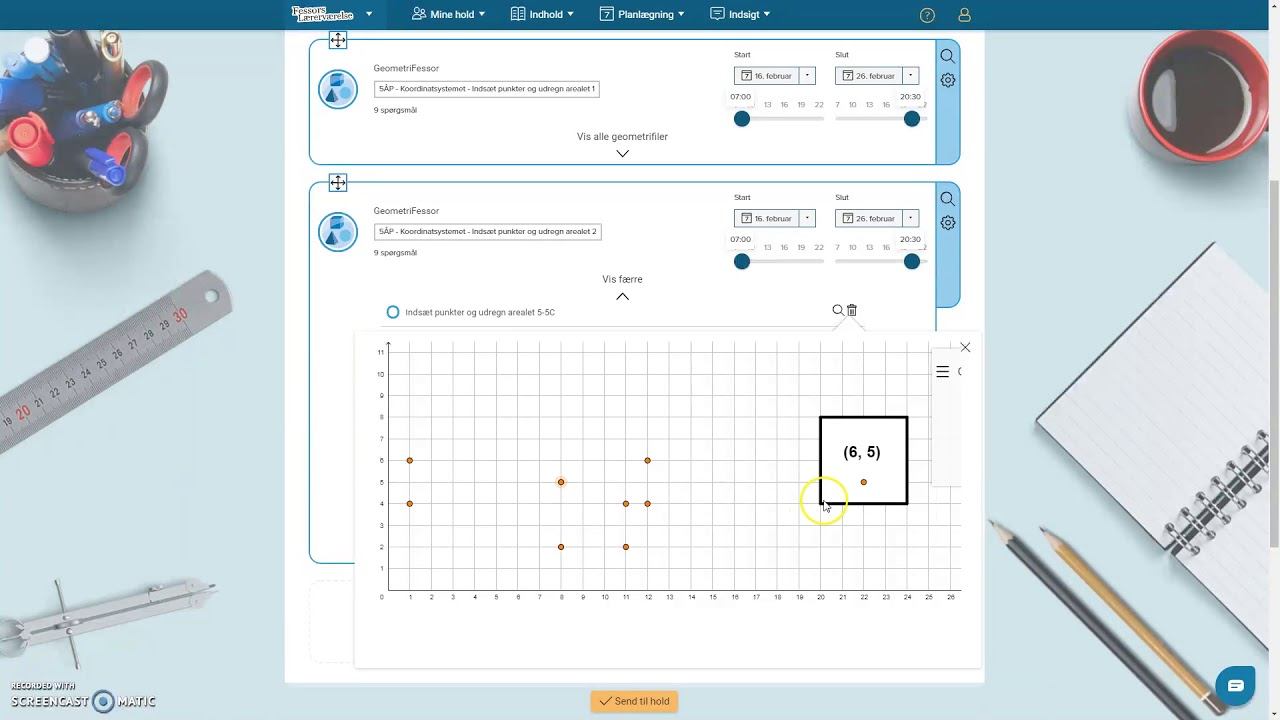Delete question 5-5C with trash icon
Image resolution: width=1280 pixels, height=720 pixels.
point(852,311)
